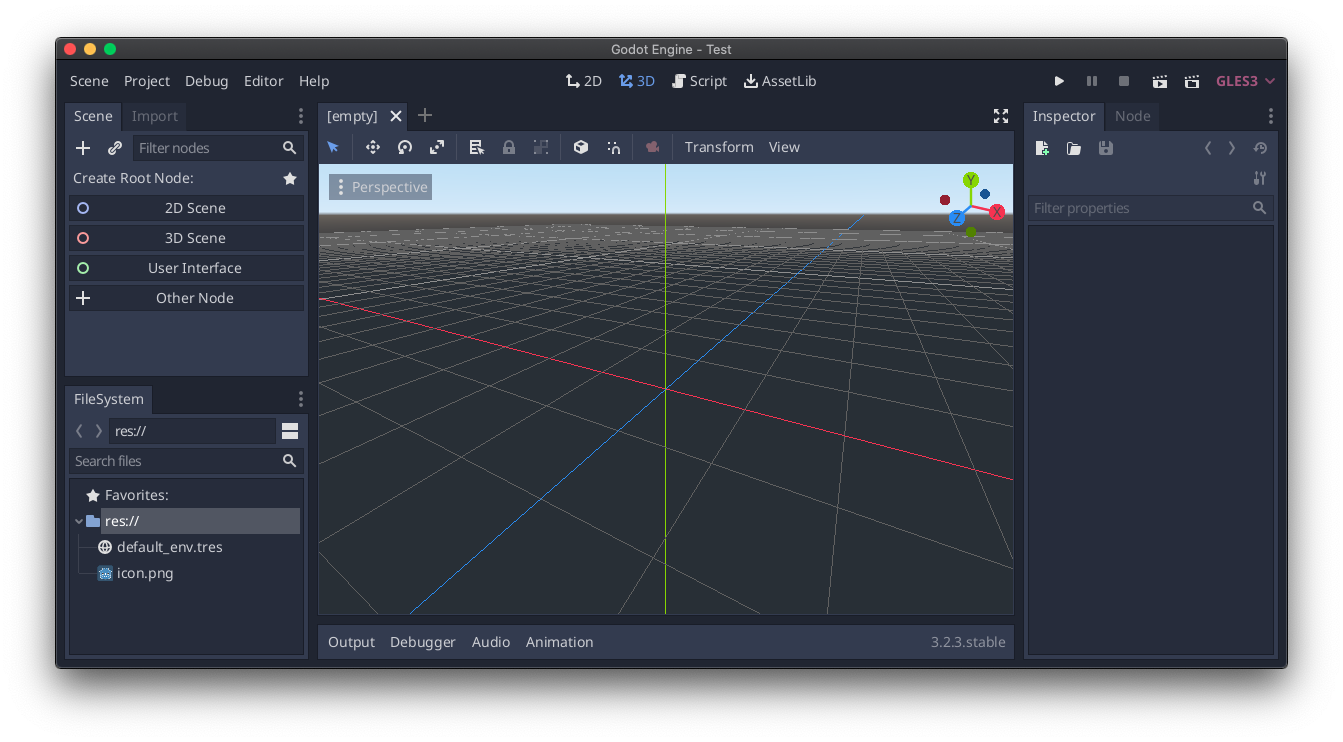
Task: Lock the selected object
Action: pyautogui.click(x=509, y=147)
